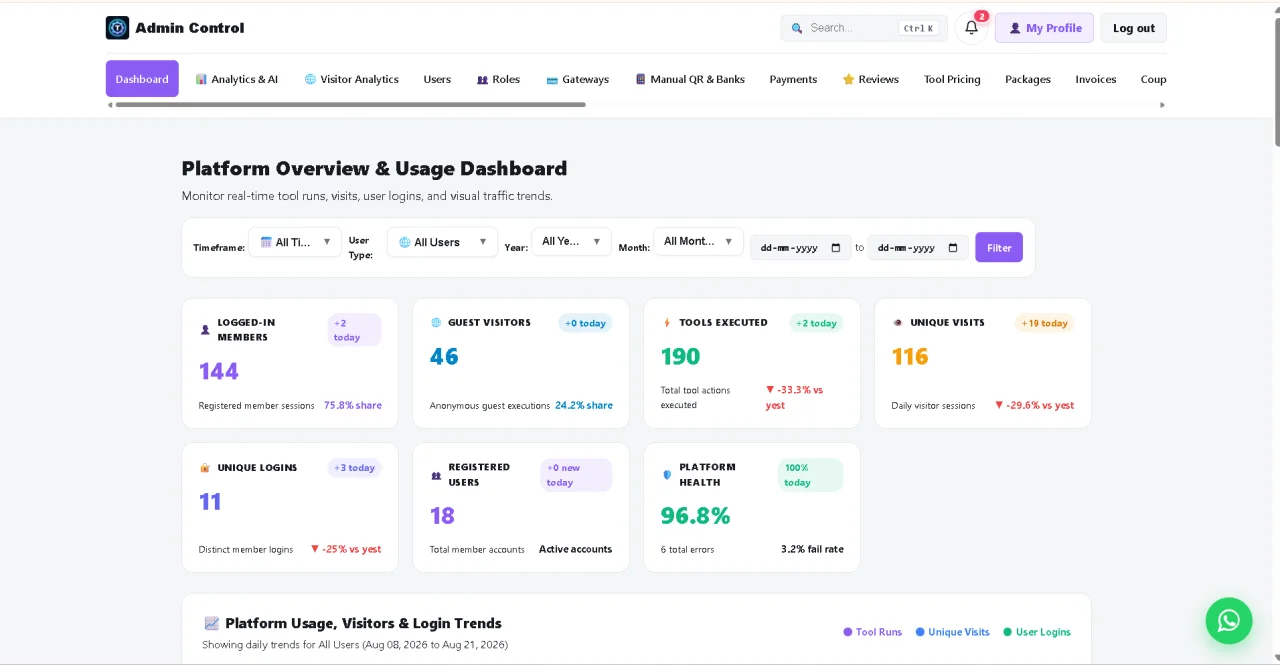Viewport: 1280px width, 665px height.
Task: Click the navigation tabs horizontal scrollbar
Action: 350,104
